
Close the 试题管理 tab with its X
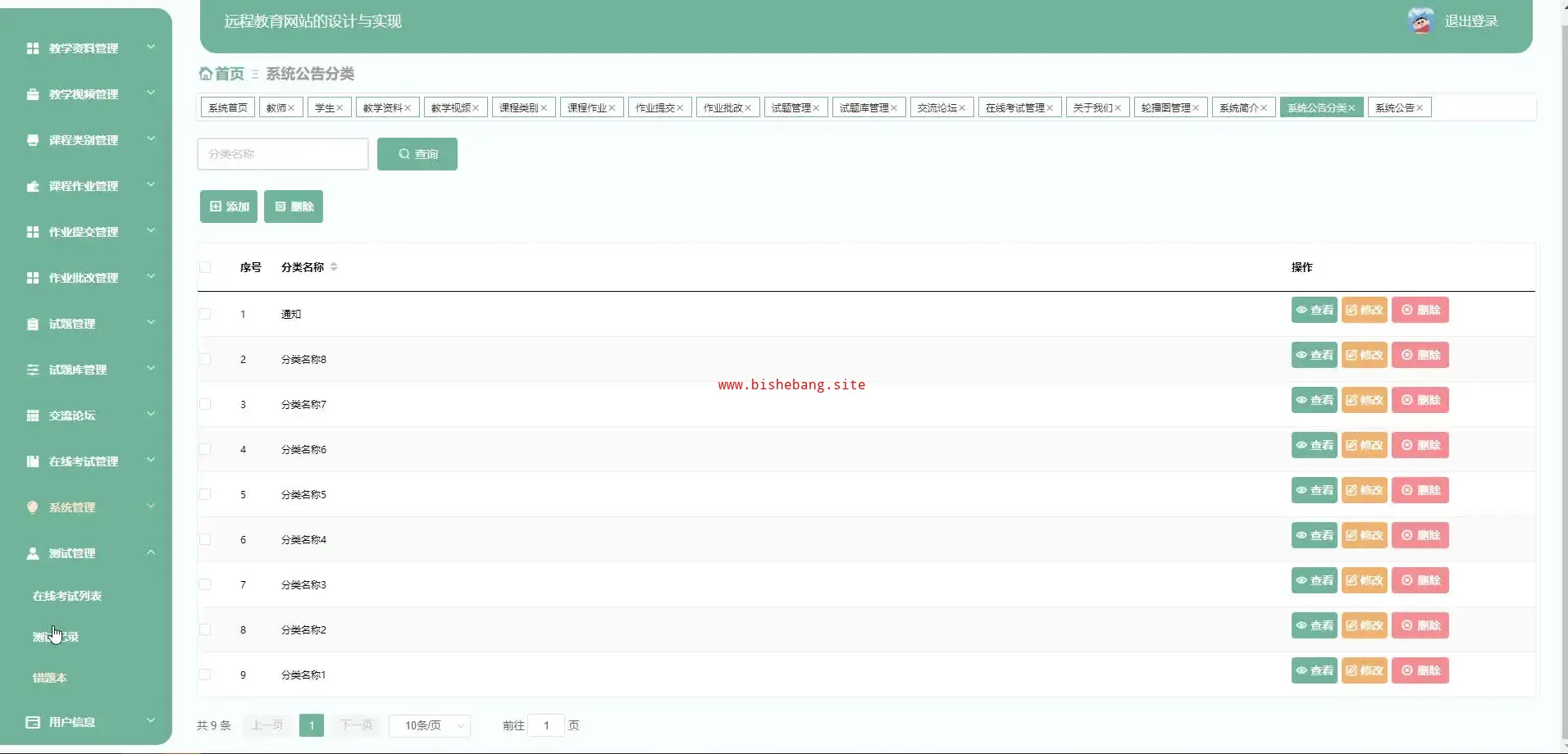816,108
